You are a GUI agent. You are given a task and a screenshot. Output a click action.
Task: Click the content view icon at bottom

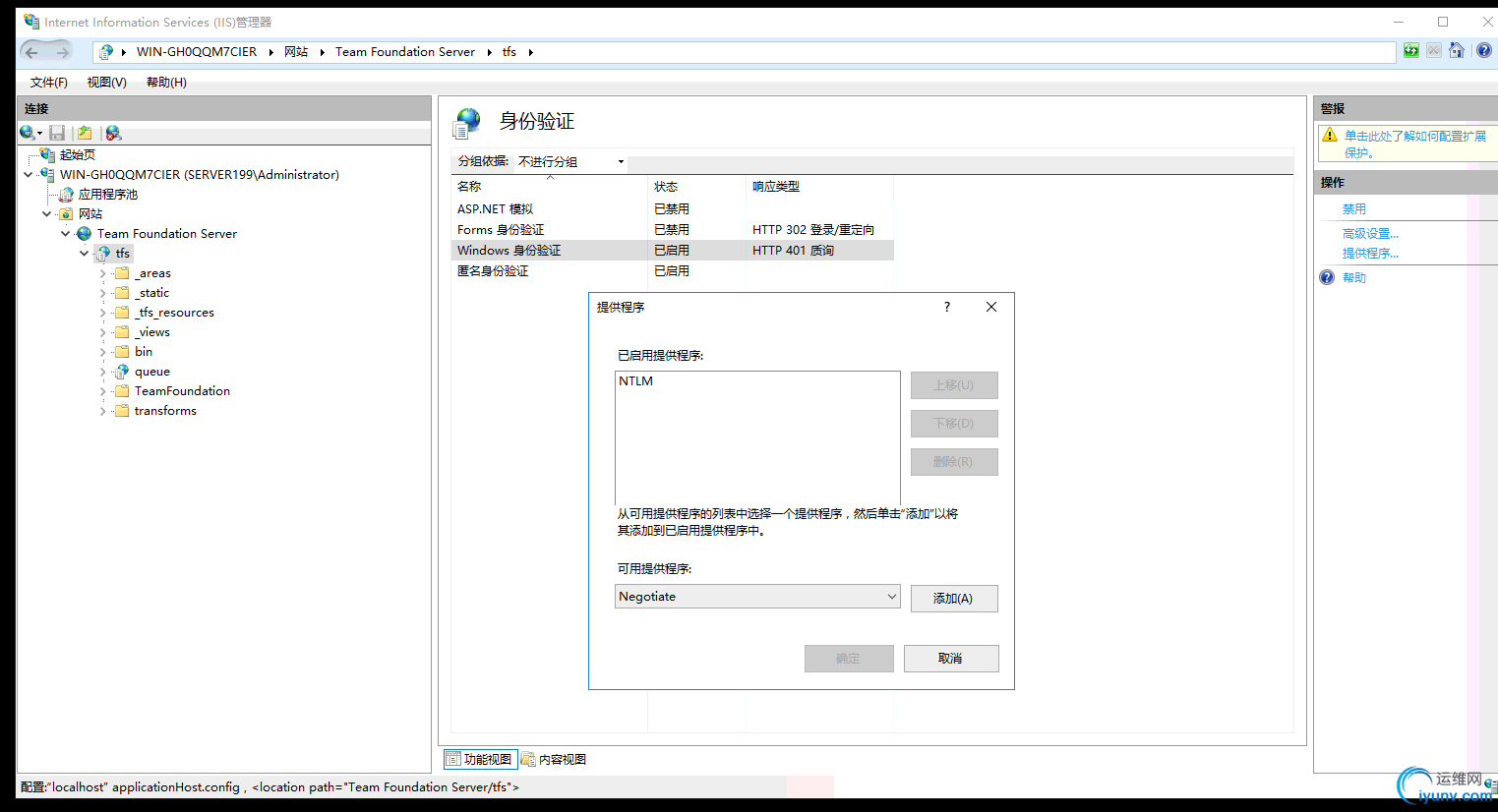pos(528,759)
